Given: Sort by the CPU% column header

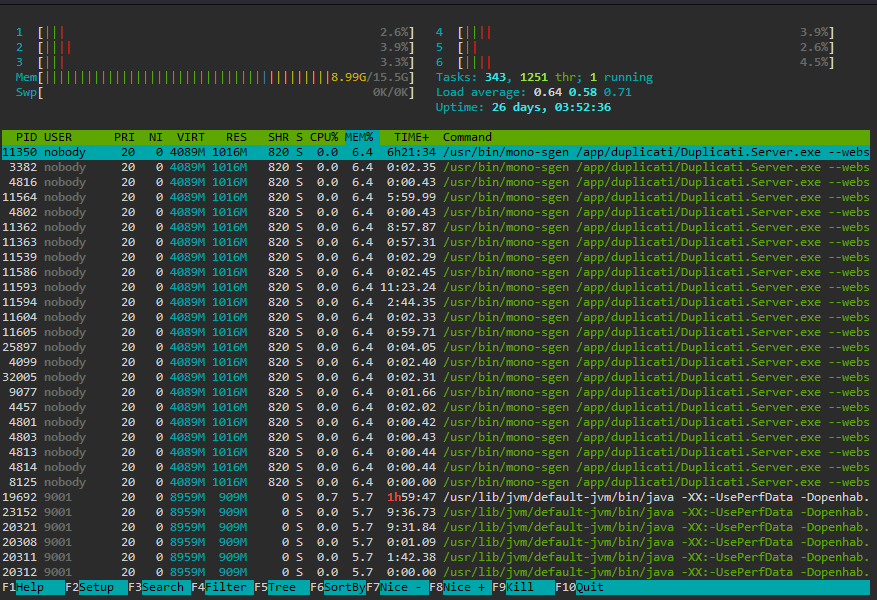Looking at the screenshot, I should pos(324,138).
